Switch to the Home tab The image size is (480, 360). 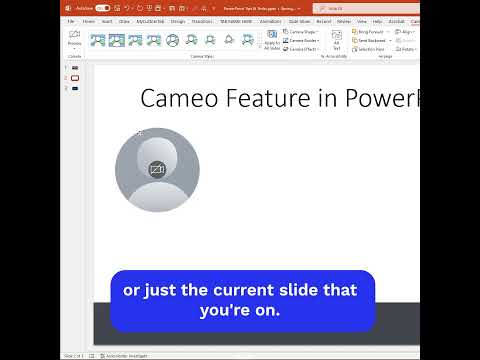pyautogui.click(x=89, y=21)
